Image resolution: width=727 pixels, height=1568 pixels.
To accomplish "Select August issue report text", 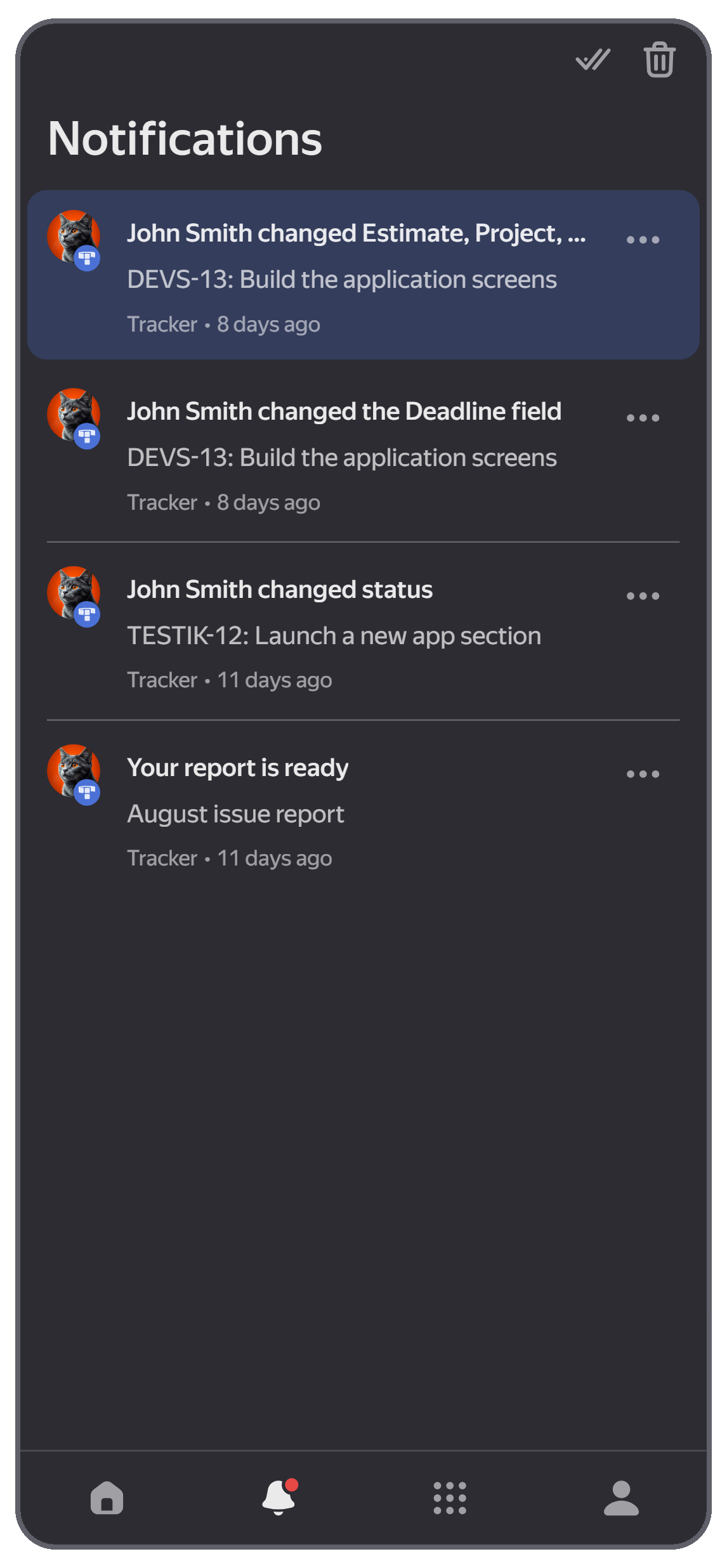I will point(235,814).
